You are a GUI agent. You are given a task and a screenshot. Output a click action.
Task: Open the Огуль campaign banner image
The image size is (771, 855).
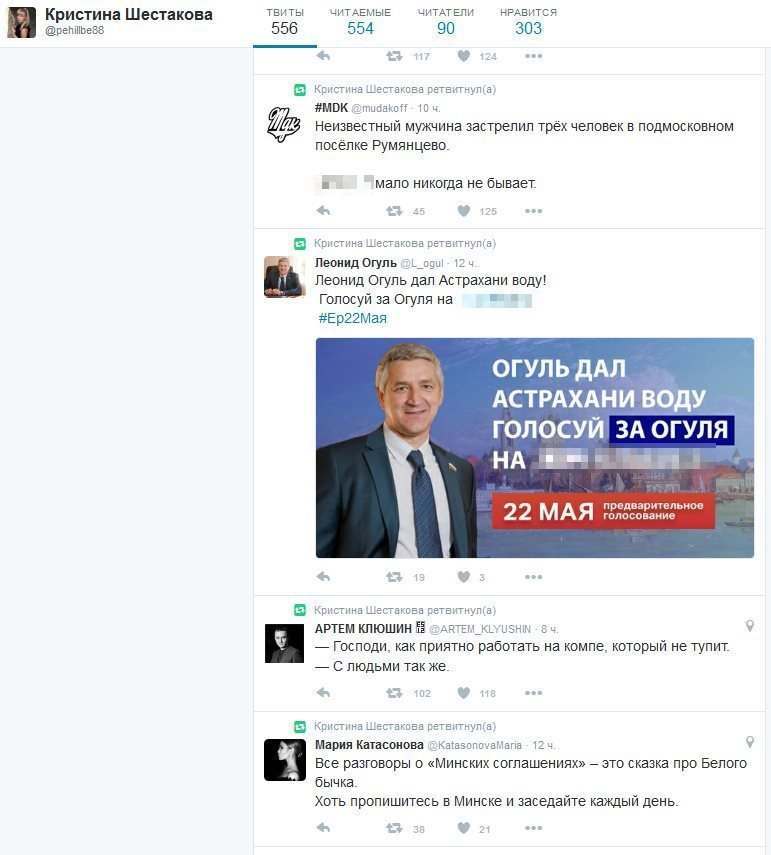click(535, 448)
